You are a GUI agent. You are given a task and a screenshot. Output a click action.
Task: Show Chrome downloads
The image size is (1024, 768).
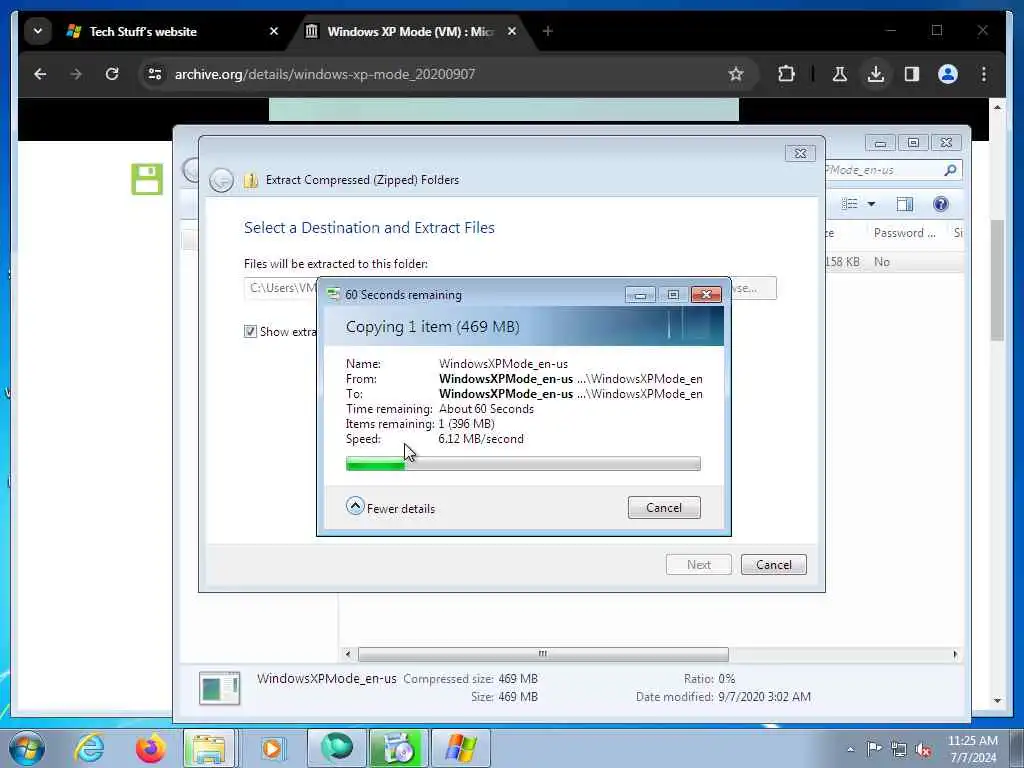[876, 74]
